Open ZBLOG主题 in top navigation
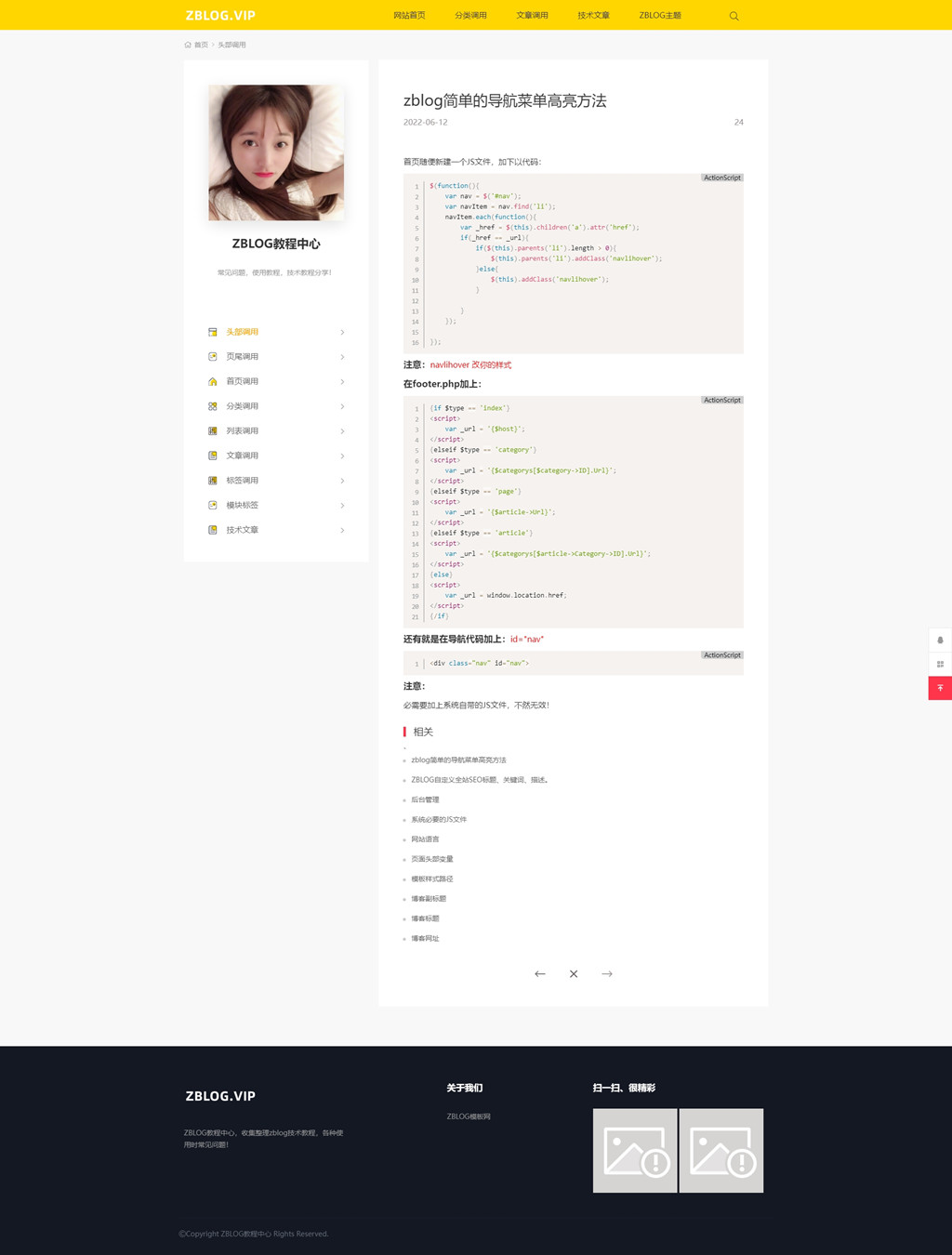Image resolution: width=952 pixels, height=1255 pixels. pyautogui.click(x=660, y=16)
